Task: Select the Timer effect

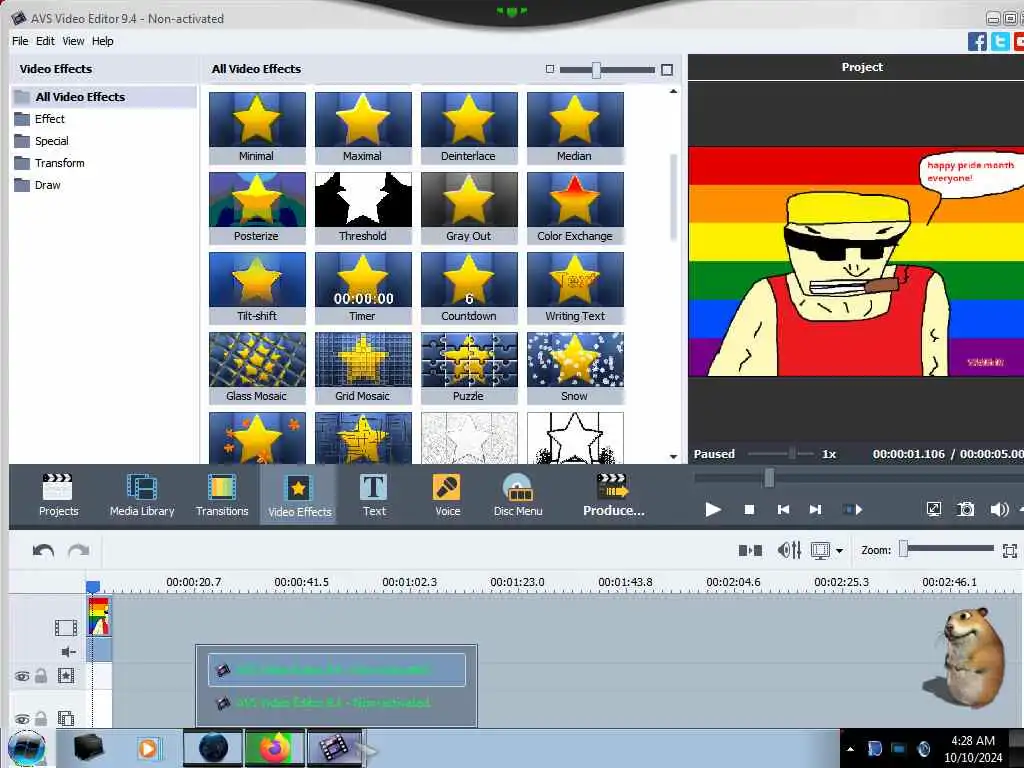Action: coord(363,288)
